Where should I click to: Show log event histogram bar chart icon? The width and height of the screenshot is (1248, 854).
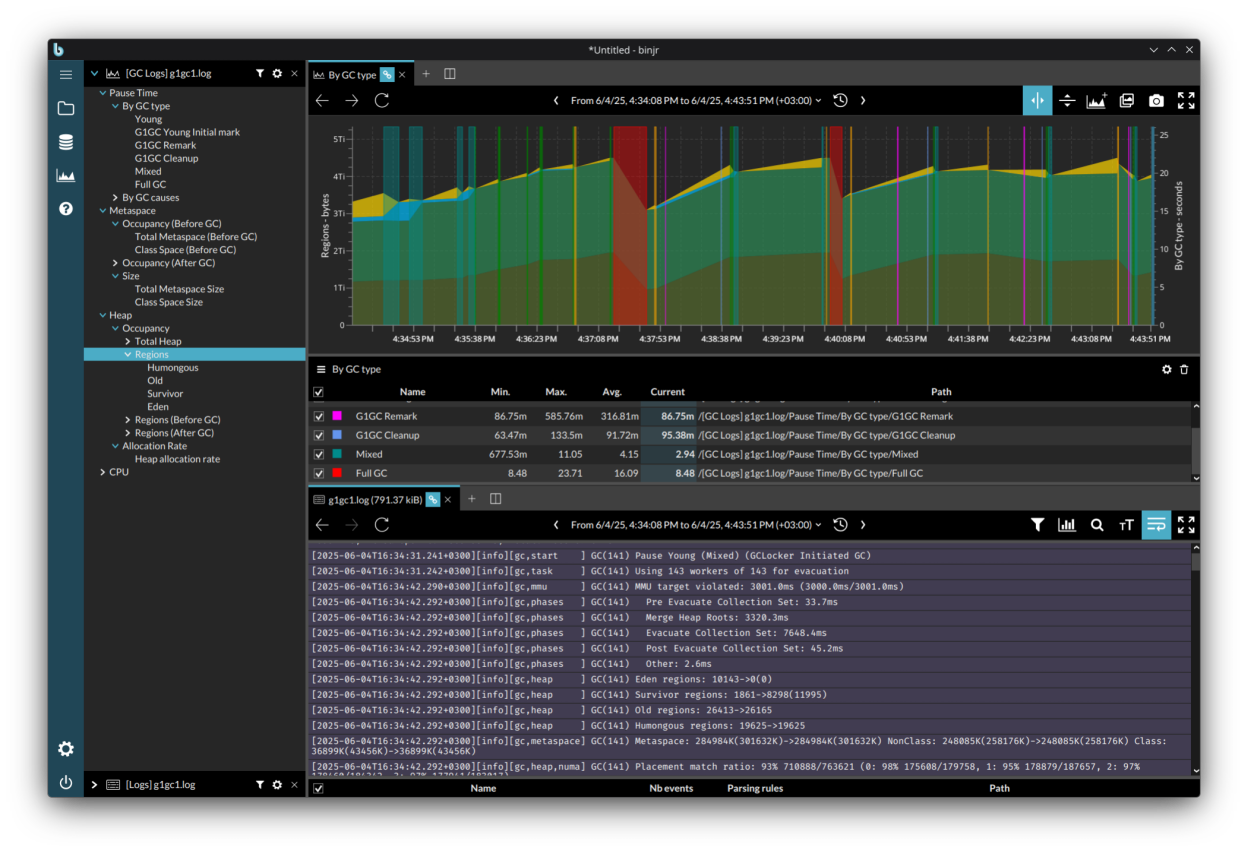(x=1067, y=524)
